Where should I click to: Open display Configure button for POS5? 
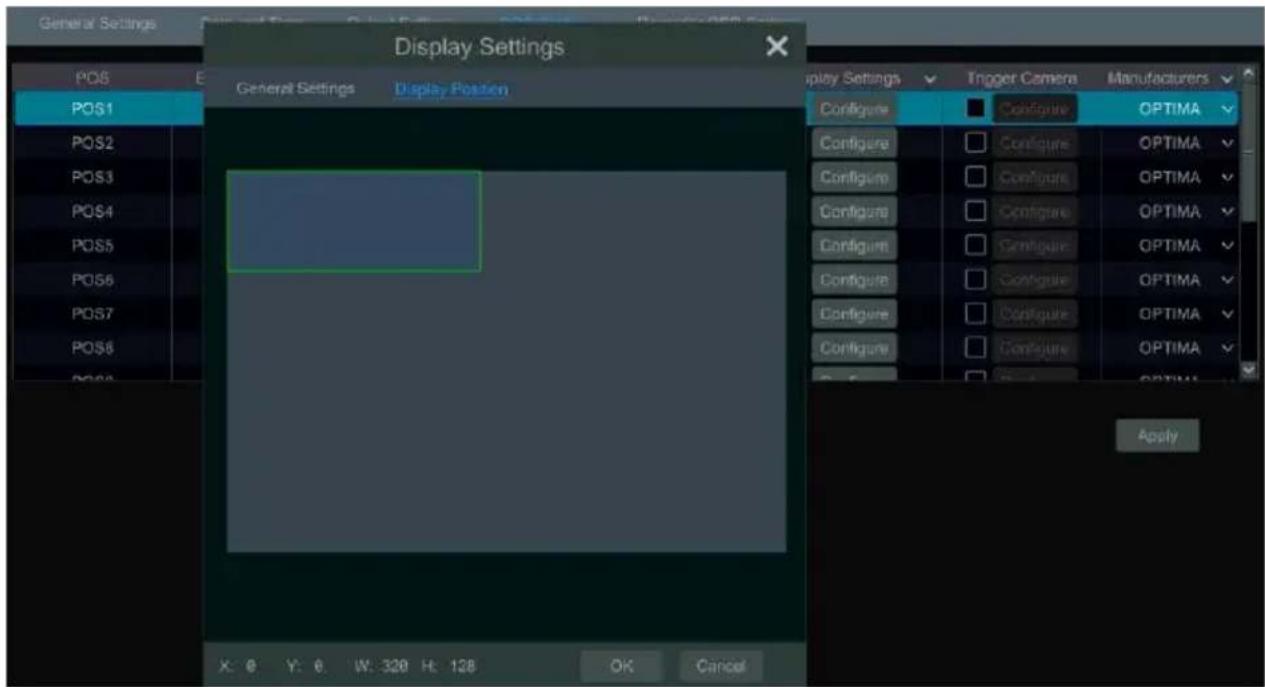tap(854, 246)
